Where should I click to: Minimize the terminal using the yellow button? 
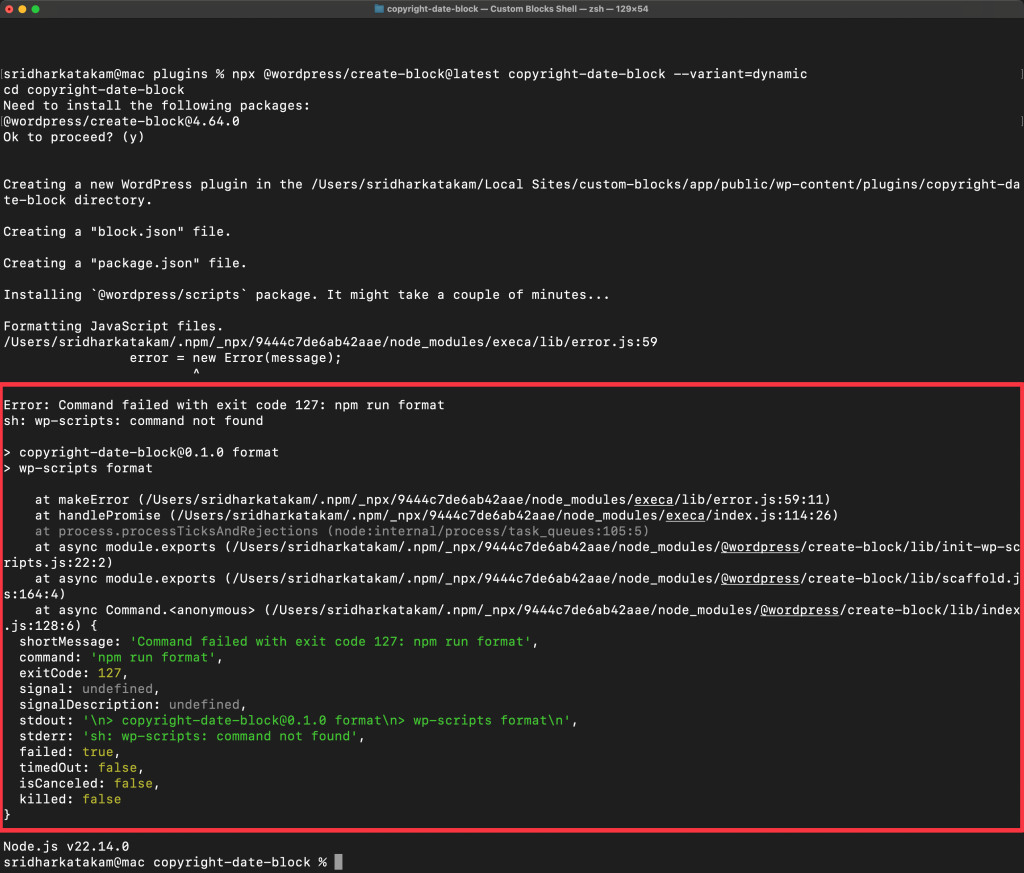pyautogui.click(x=22, y=8)
